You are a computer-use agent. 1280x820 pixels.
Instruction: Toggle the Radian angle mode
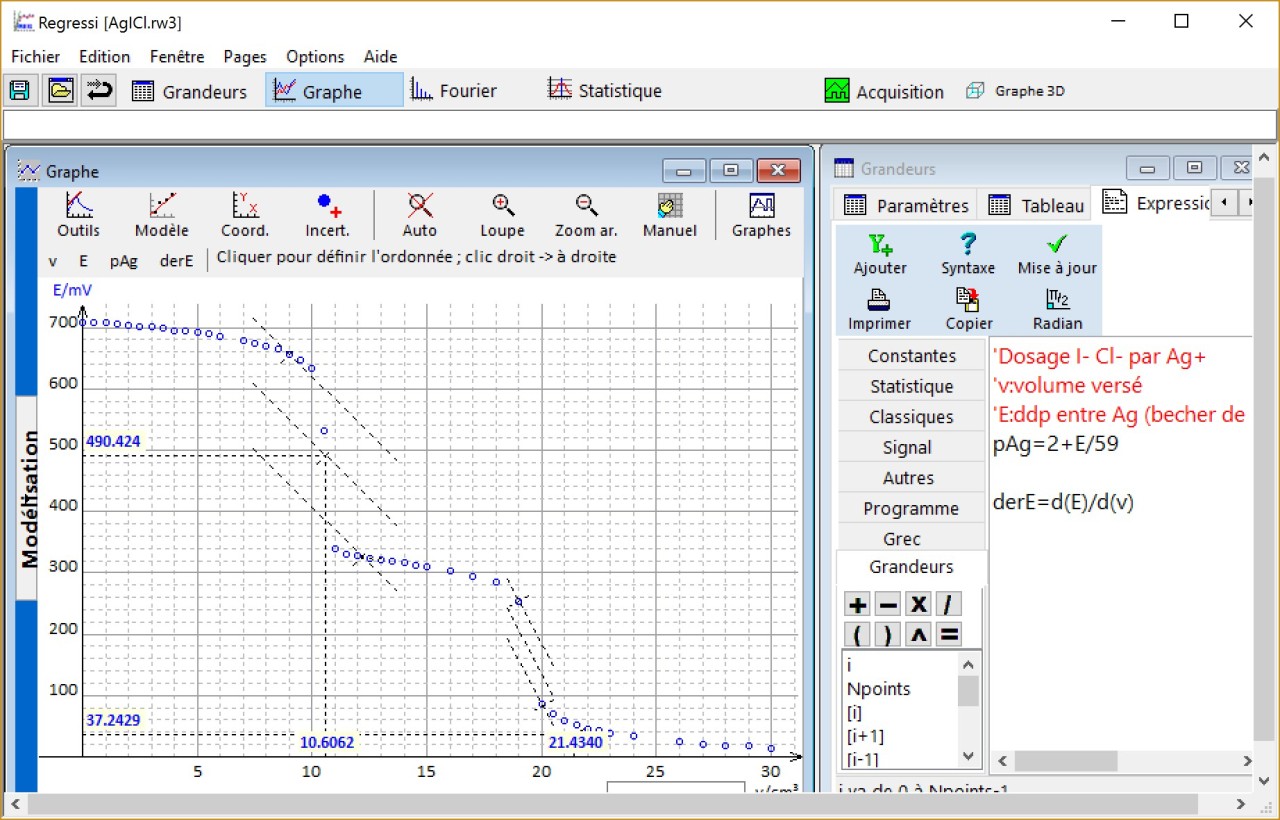coord(1058,309)
